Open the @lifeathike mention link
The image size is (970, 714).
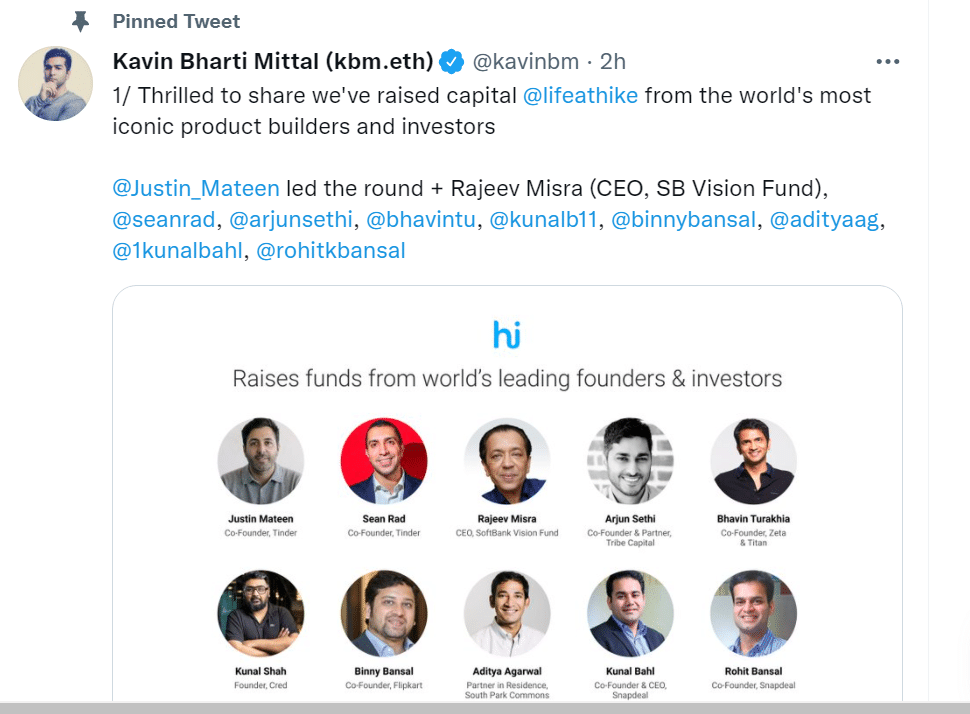coord(580,95)
